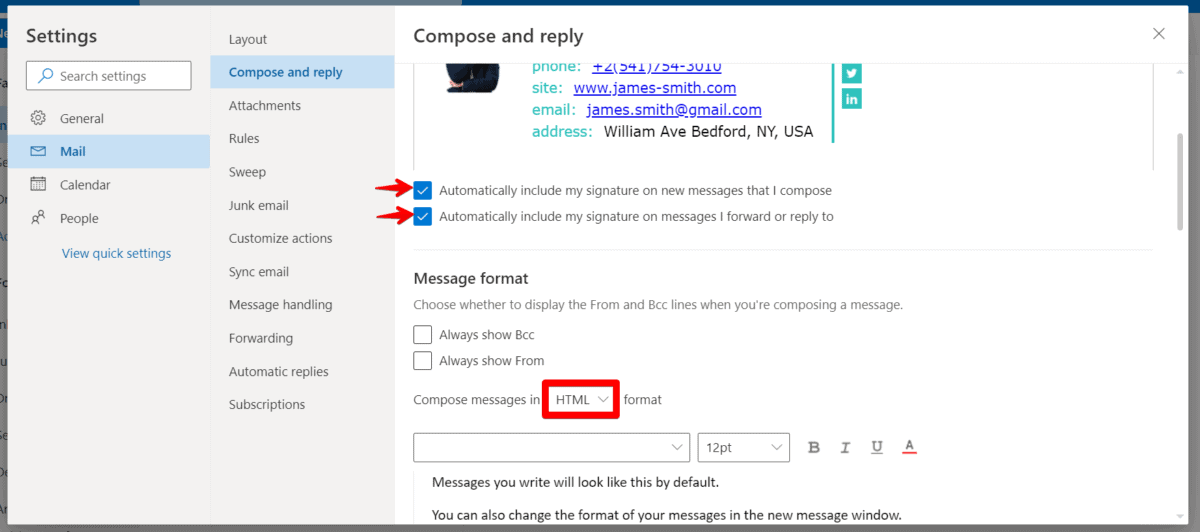Toggle Underline formatting button
The height and width of the screenshot is (532, 1200).
click(876, 447)
